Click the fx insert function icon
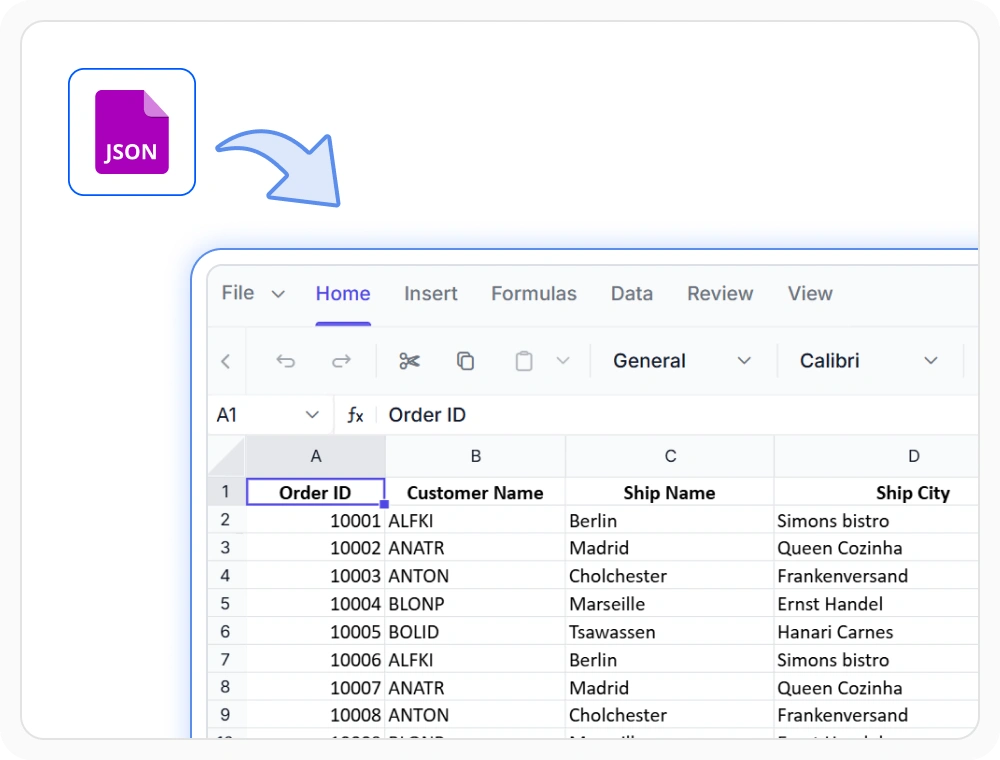Image resolution: width=1000 pixels, height=760 pixels. tap(355, 415)
